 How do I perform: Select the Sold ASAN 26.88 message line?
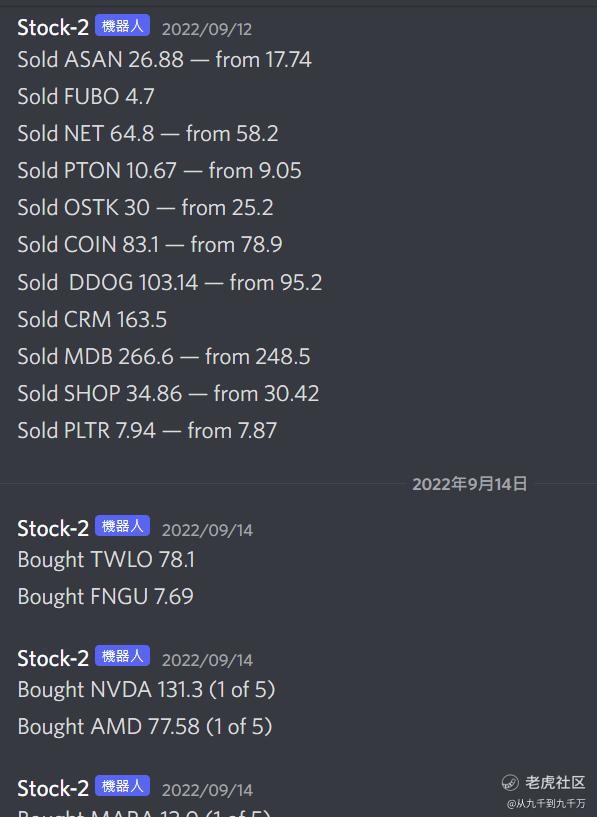click(165, 59)
